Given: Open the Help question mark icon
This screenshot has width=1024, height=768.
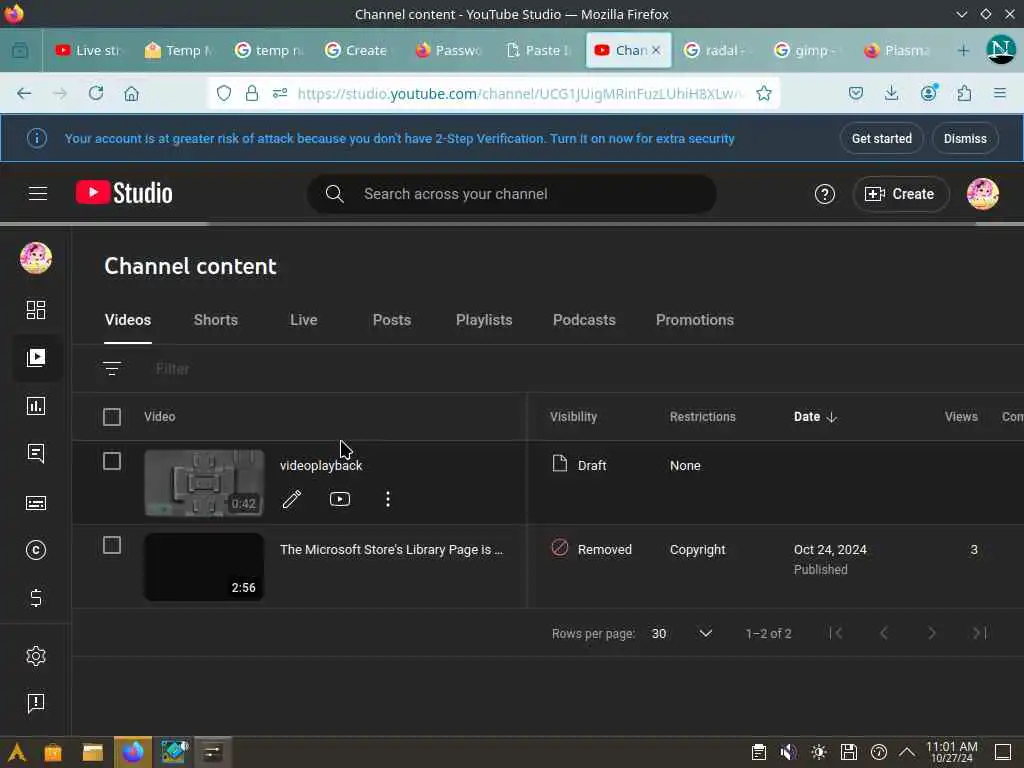Looking at the screenshot, I should click(824, 194).
